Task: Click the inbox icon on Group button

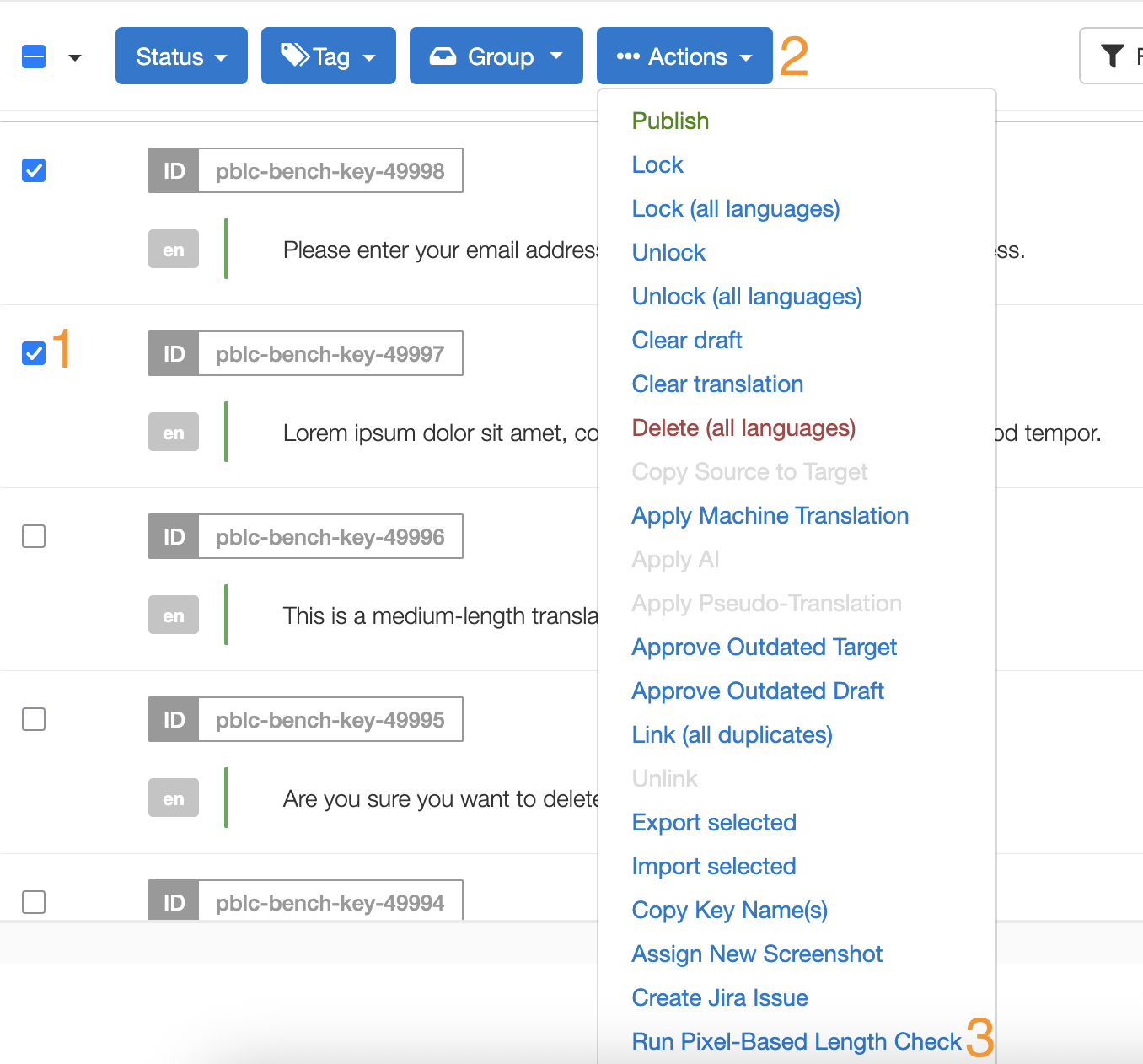Action: [x=443, y=56]
